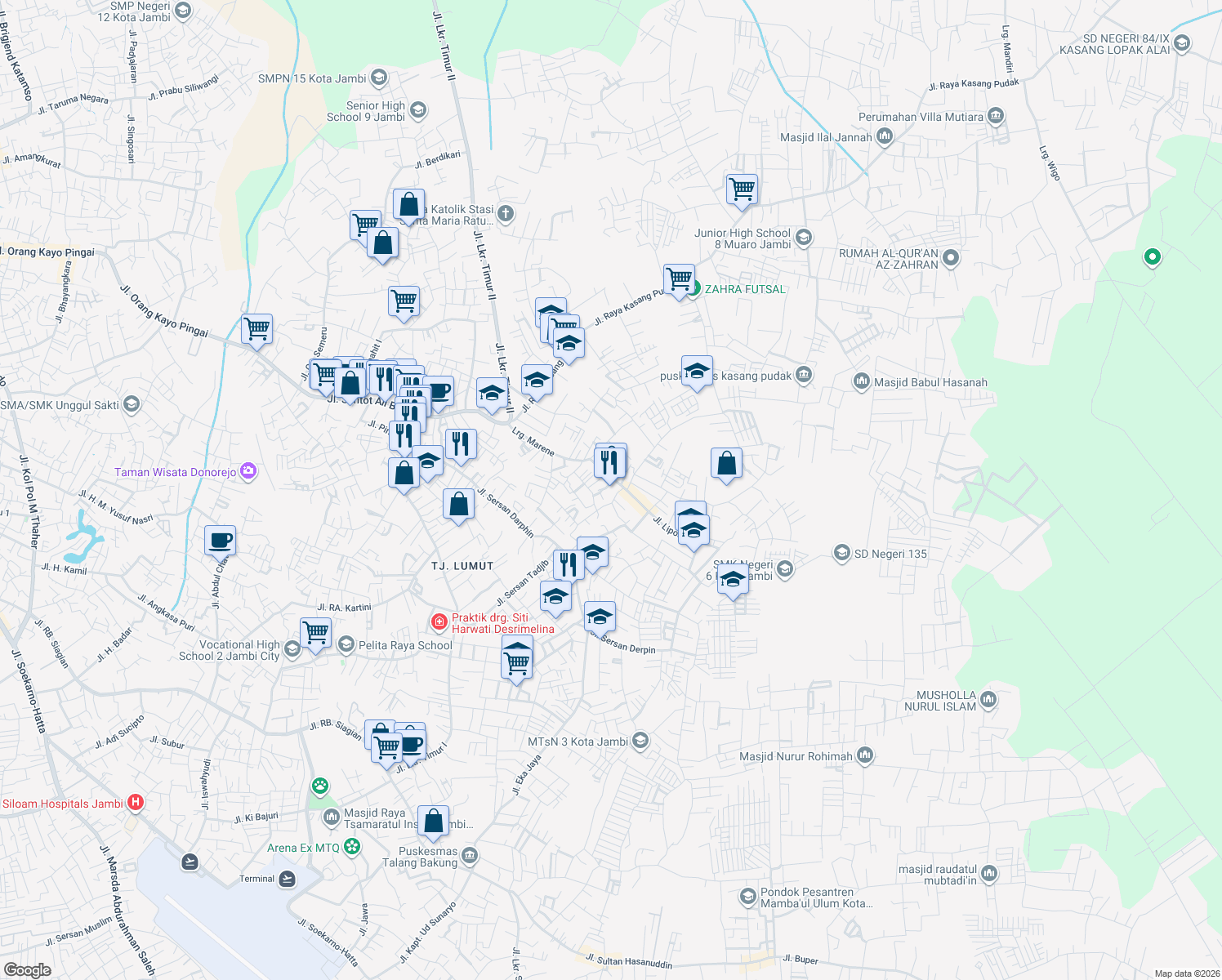Select the pet paw icon near Arena Ex MTQ
Screen dimensions: 1222x980
[319, 786]
